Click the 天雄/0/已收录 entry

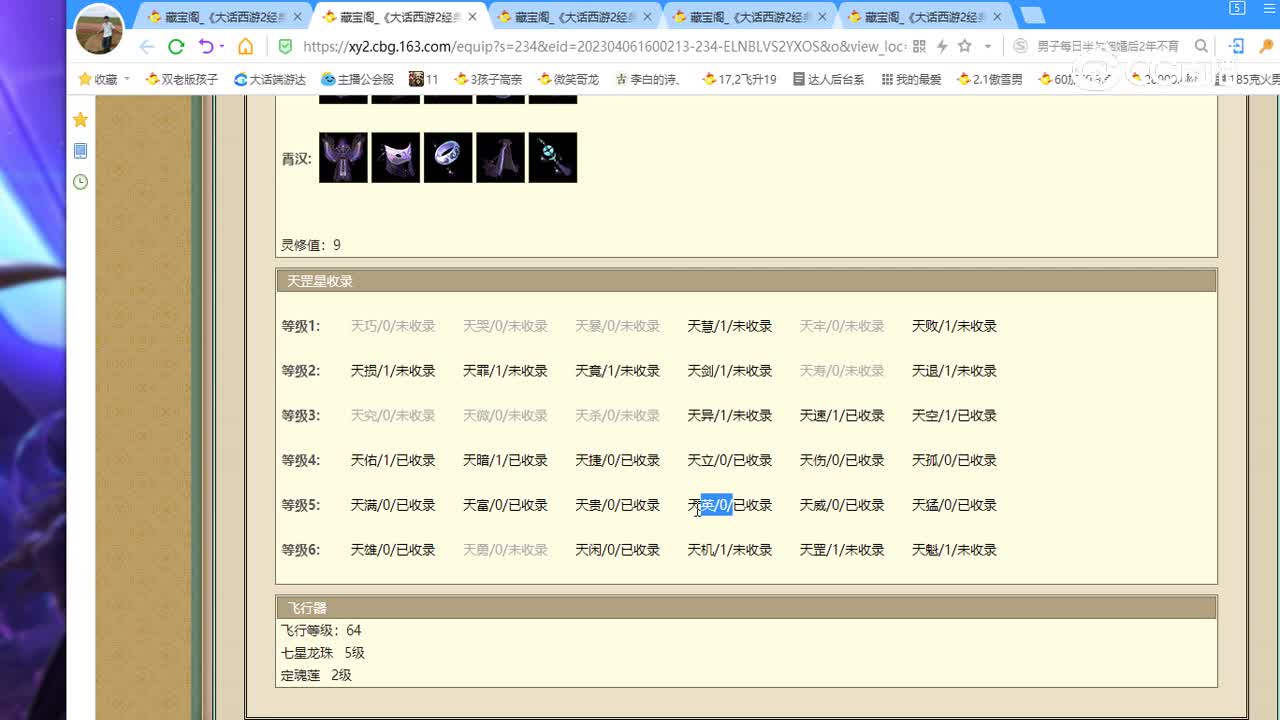point(393,550)
